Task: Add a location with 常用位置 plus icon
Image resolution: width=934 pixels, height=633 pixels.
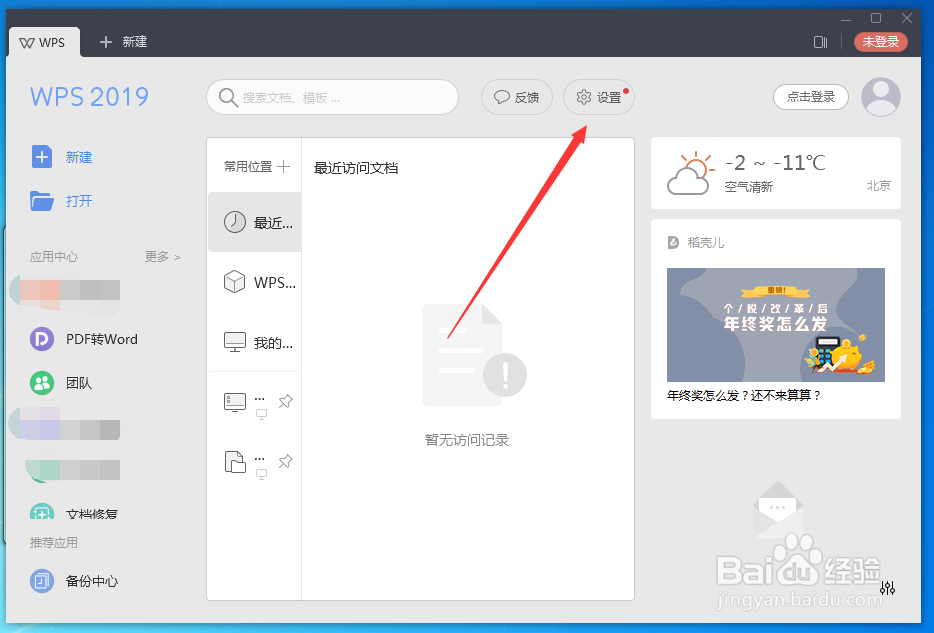Action: click(284, 167)
